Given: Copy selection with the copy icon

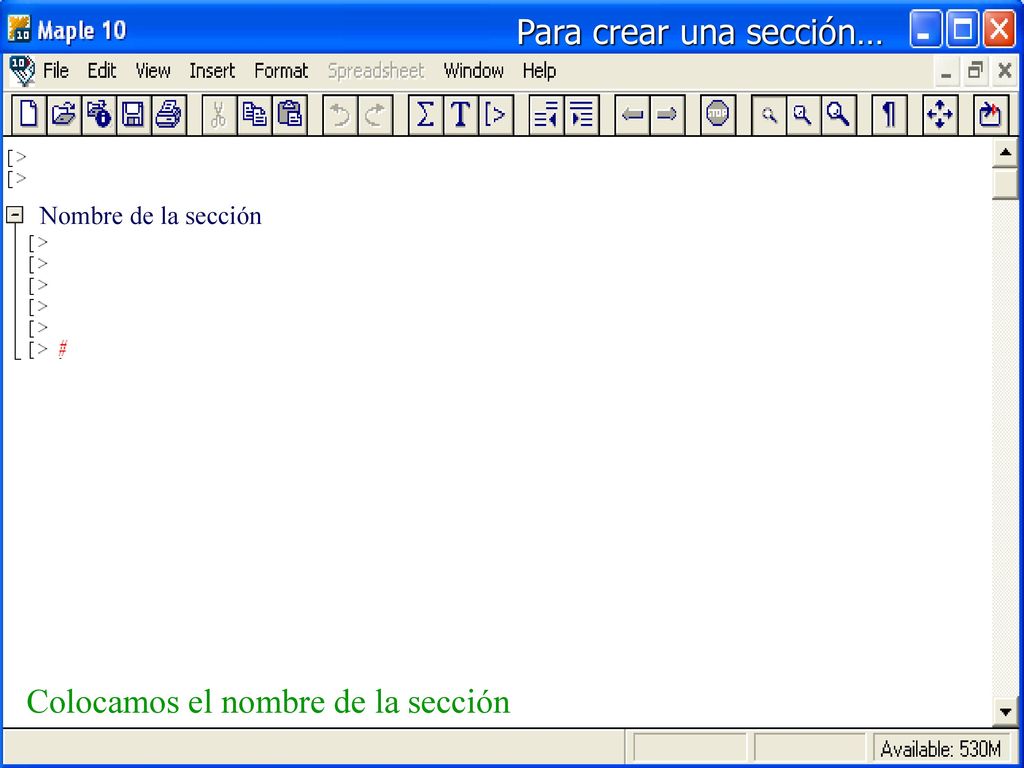Looking at the screenshot, I should pyautogui.click(x=254, y=115).
